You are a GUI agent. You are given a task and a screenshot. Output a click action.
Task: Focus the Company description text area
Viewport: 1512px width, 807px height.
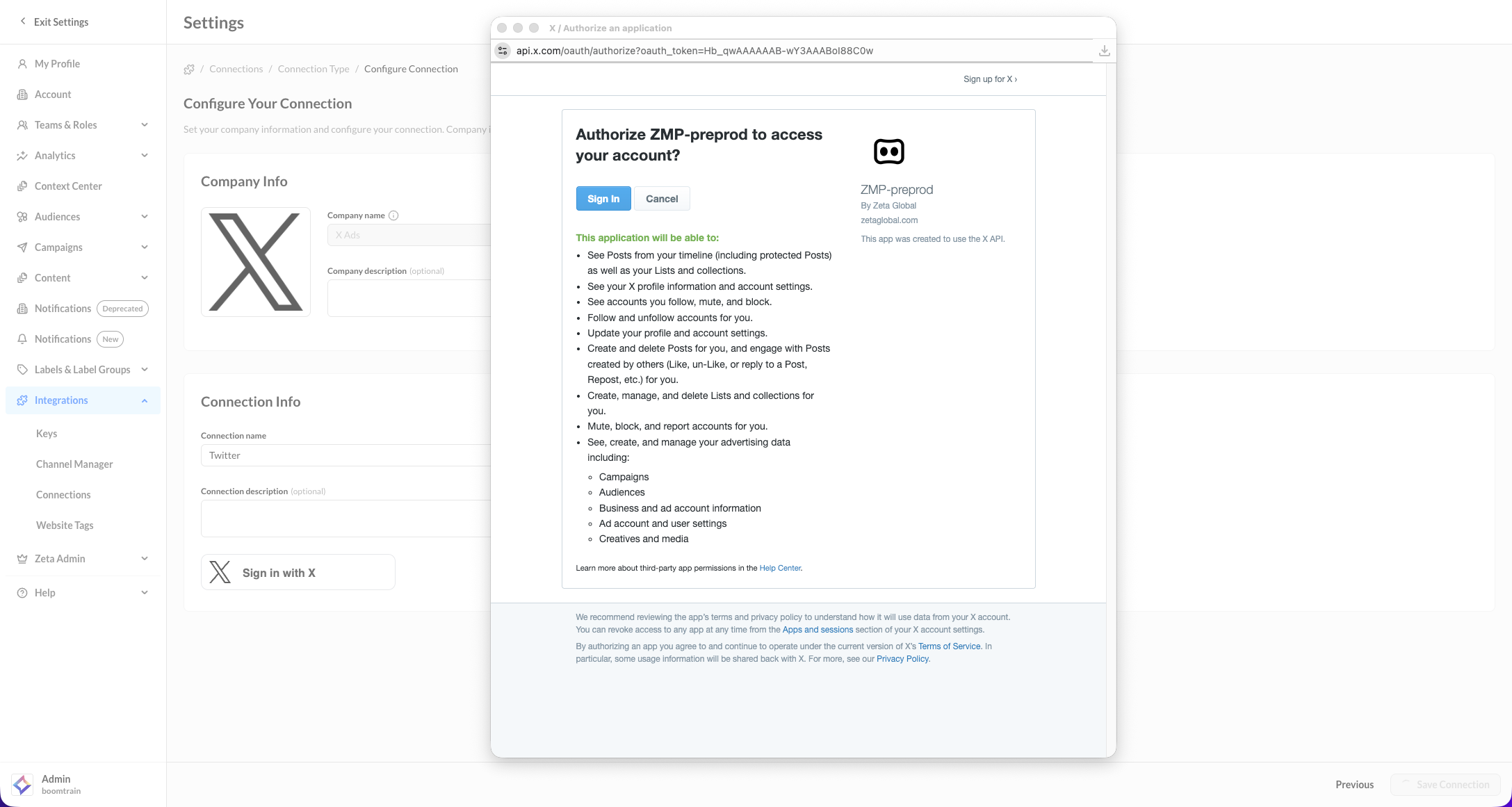click(x=409, y=298)
